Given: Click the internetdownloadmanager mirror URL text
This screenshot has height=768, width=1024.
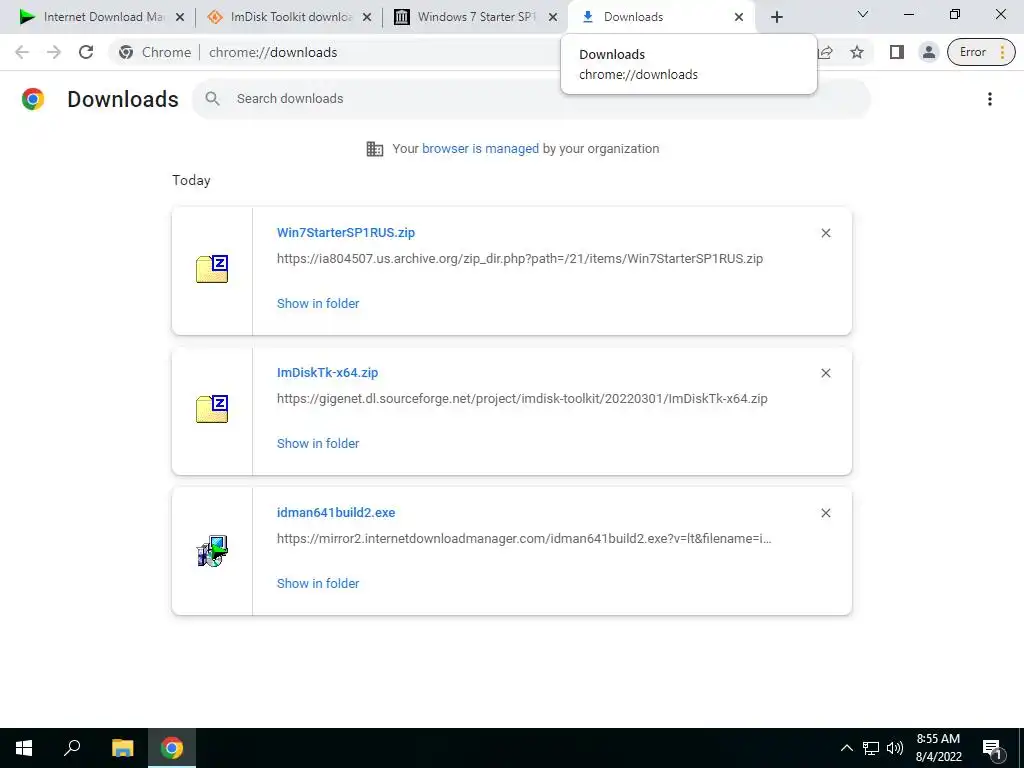Looking at the screenshot, I should [x=524, y=539].
